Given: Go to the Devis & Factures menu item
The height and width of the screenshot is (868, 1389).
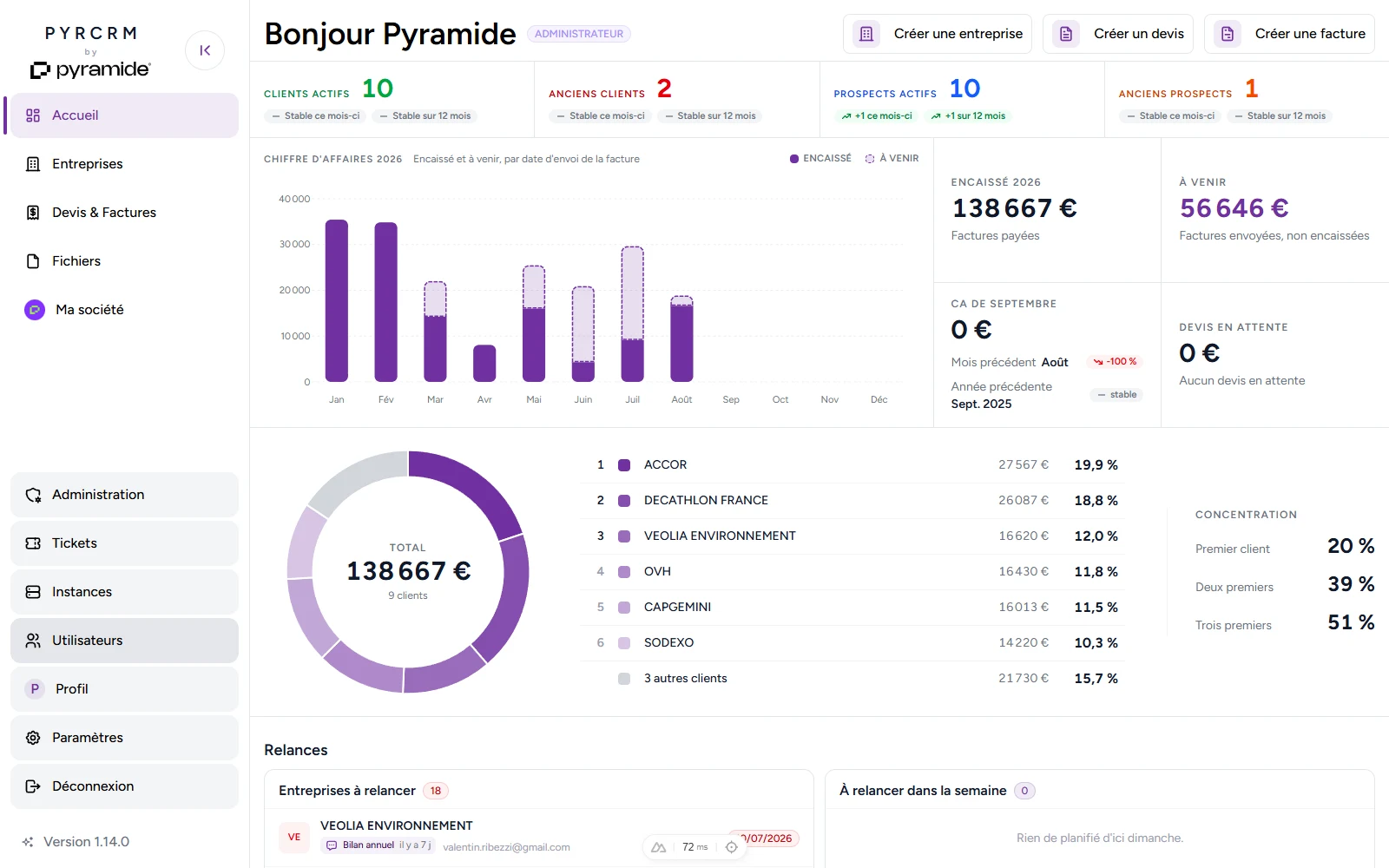Looking at the screenshot, I should pos(124,213).
